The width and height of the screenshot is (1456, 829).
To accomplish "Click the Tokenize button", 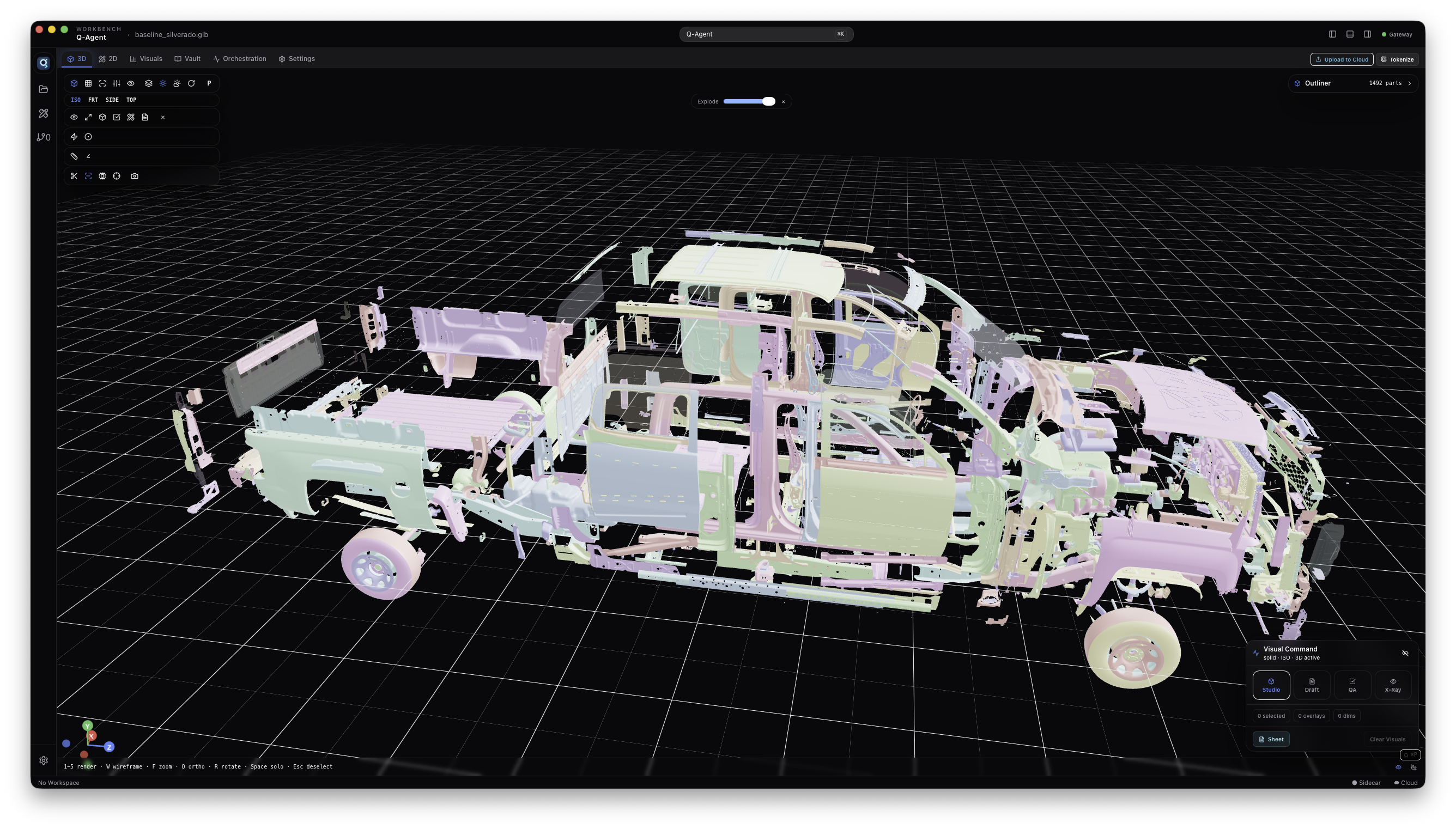I will click(1397, 59).
